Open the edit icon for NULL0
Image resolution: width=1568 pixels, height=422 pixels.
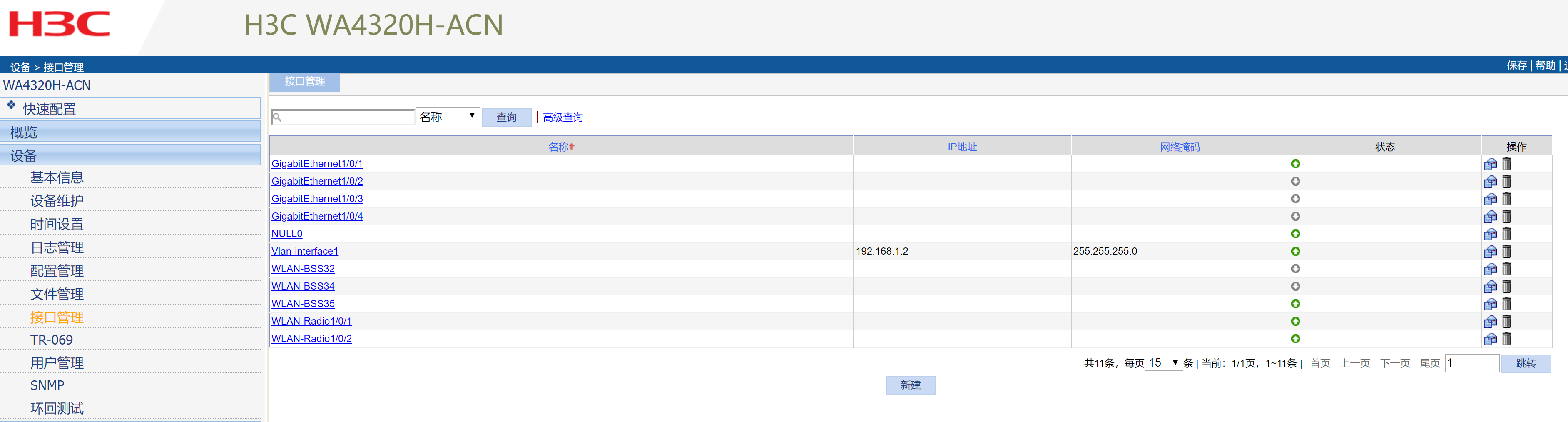point(1490,234)
